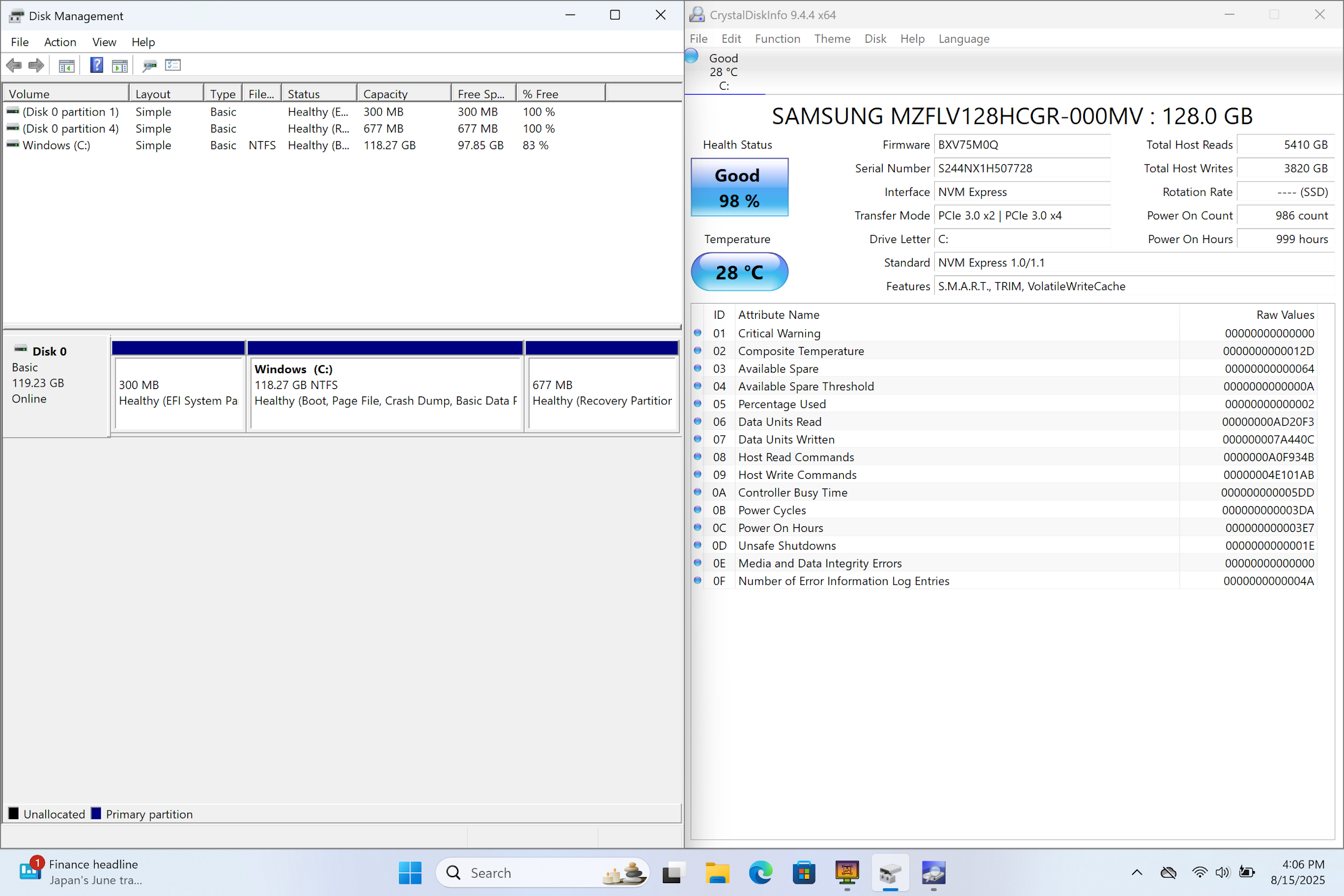Click the blue status dot for Critical Warning

point(698,333)
